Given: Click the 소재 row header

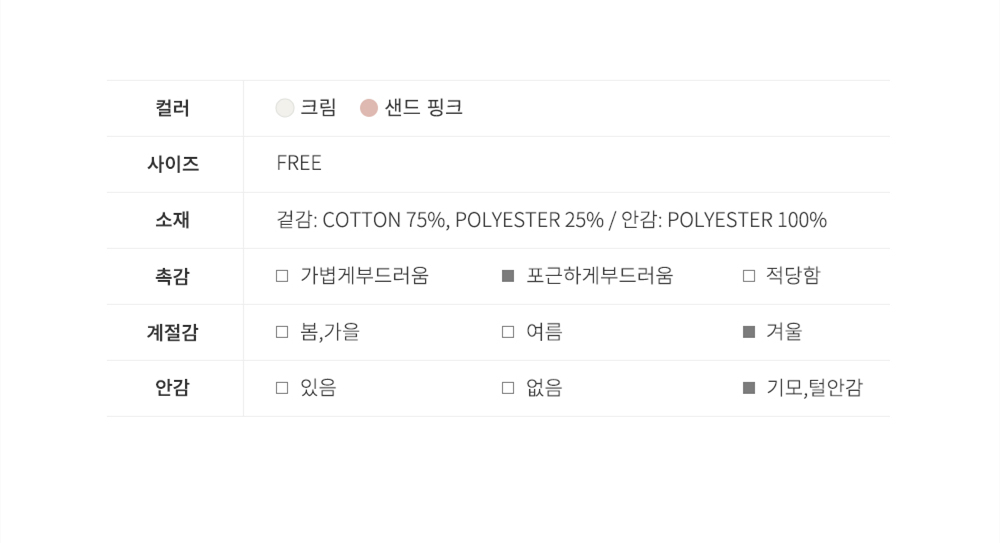Looking at the screenshot, I should tap(173, 220).
